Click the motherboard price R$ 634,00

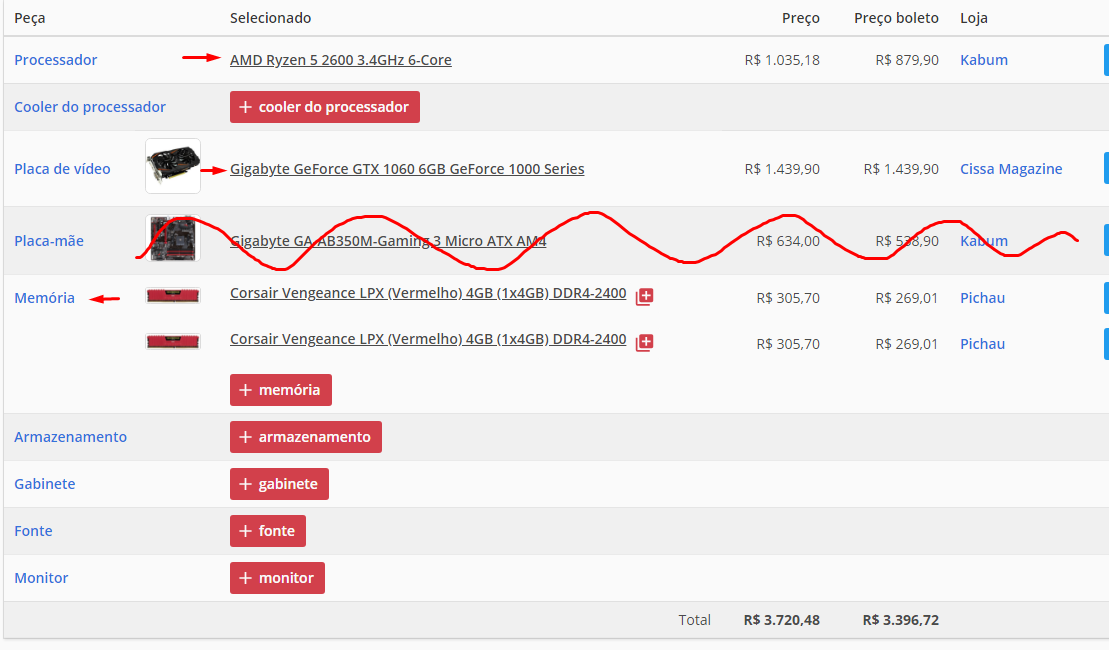[x=788, y=241]
